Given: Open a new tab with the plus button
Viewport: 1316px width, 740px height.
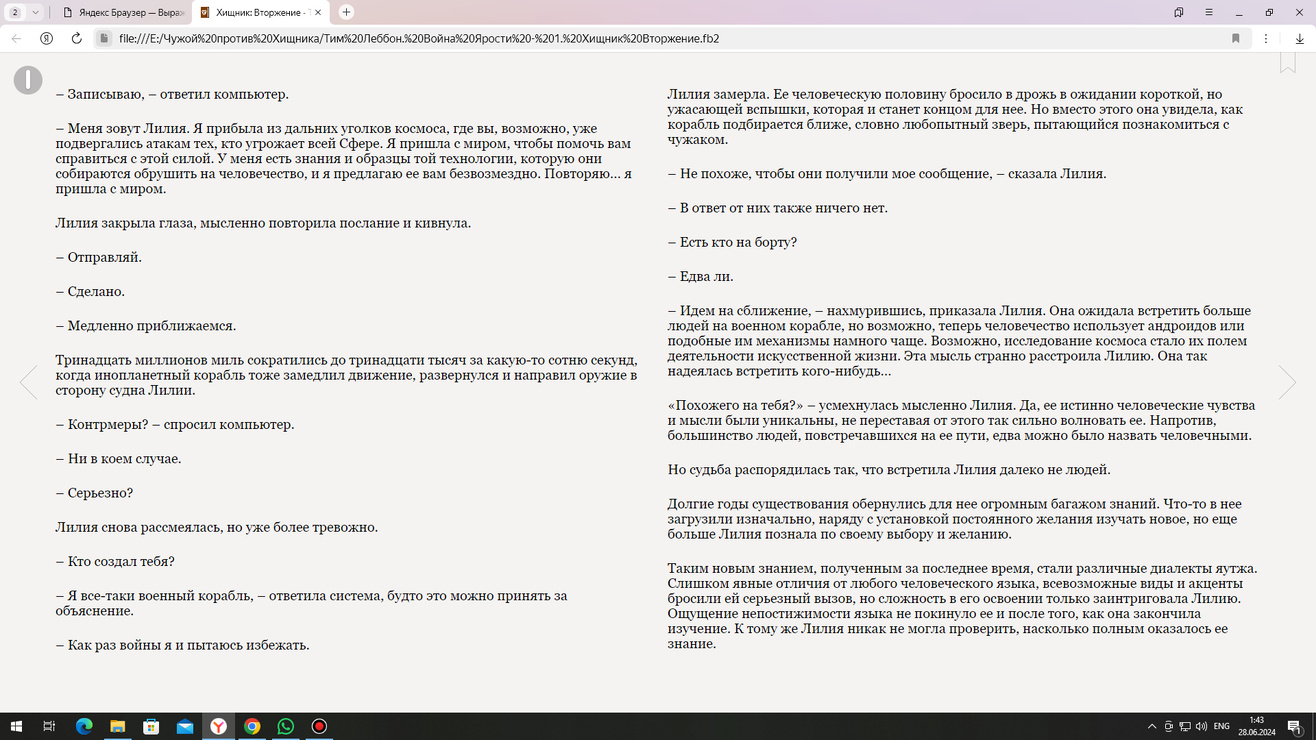Looking at the screenshot, I should click(x=346, y=12).
